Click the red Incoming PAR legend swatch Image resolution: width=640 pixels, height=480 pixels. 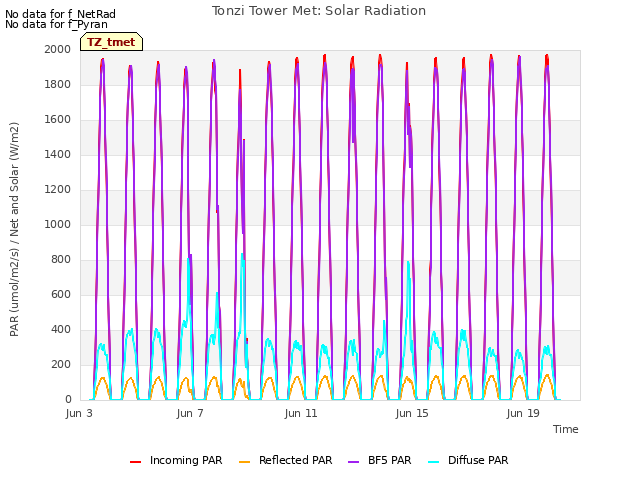(136, 462)
